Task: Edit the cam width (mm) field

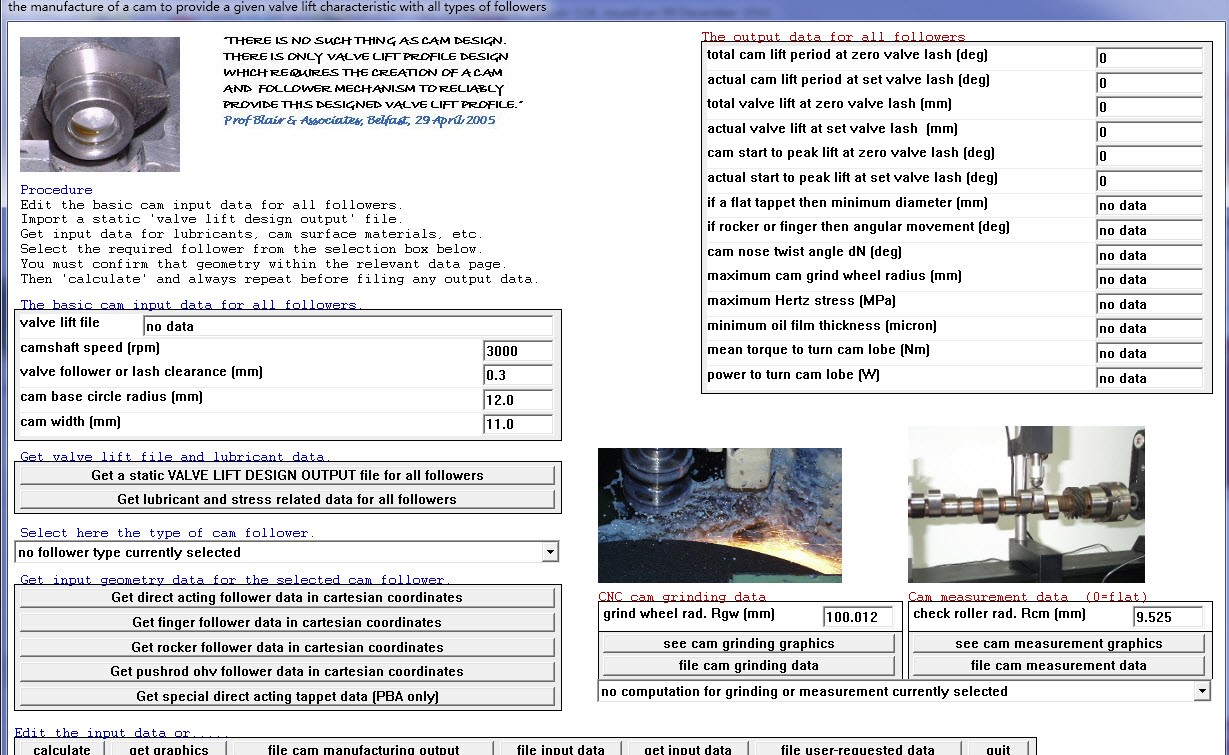Action: tap(518, 424)
